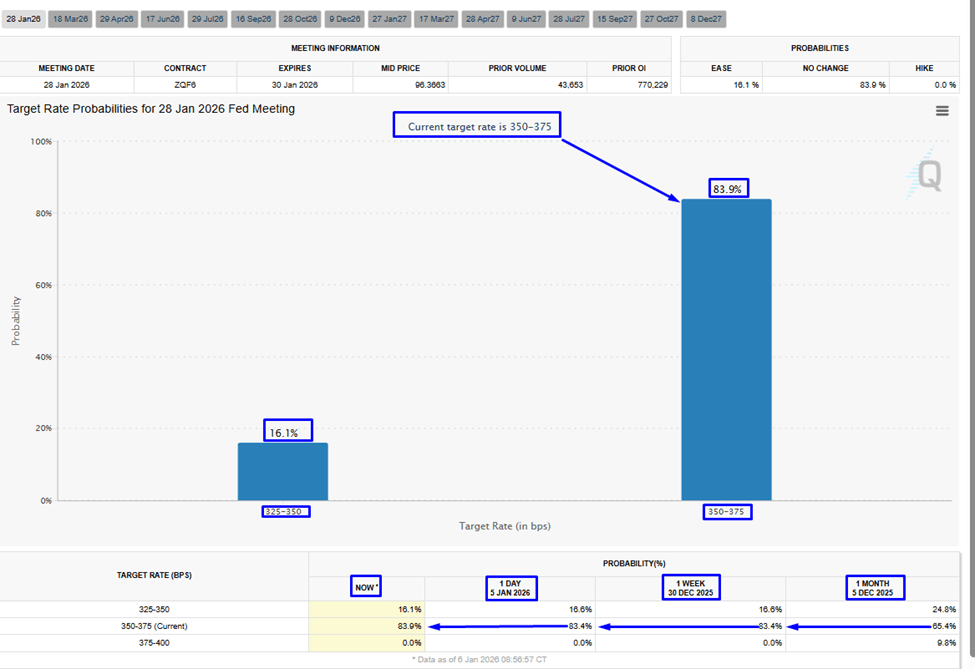Select the 28 Jan26 active tab

24,19
